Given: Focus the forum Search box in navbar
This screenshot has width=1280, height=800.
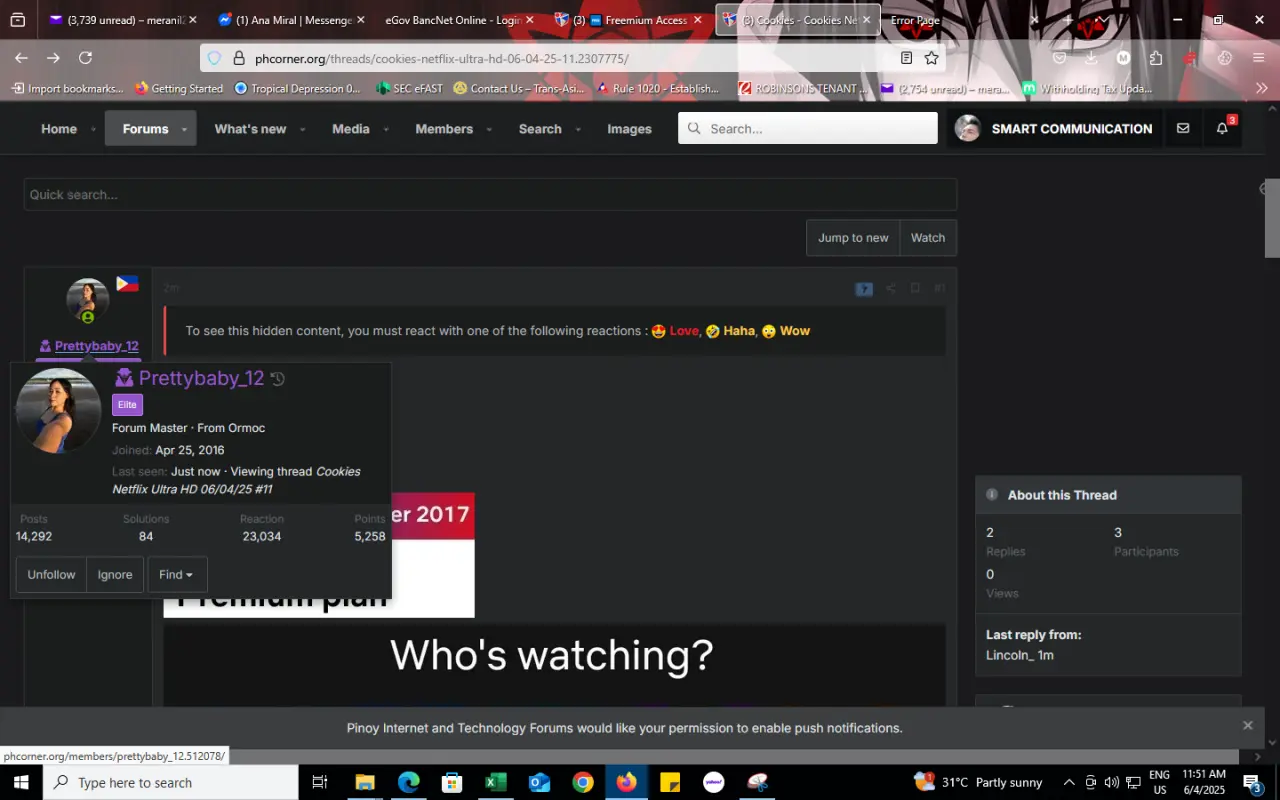Looking at the screenshot, I should click(x=808, y=128).
